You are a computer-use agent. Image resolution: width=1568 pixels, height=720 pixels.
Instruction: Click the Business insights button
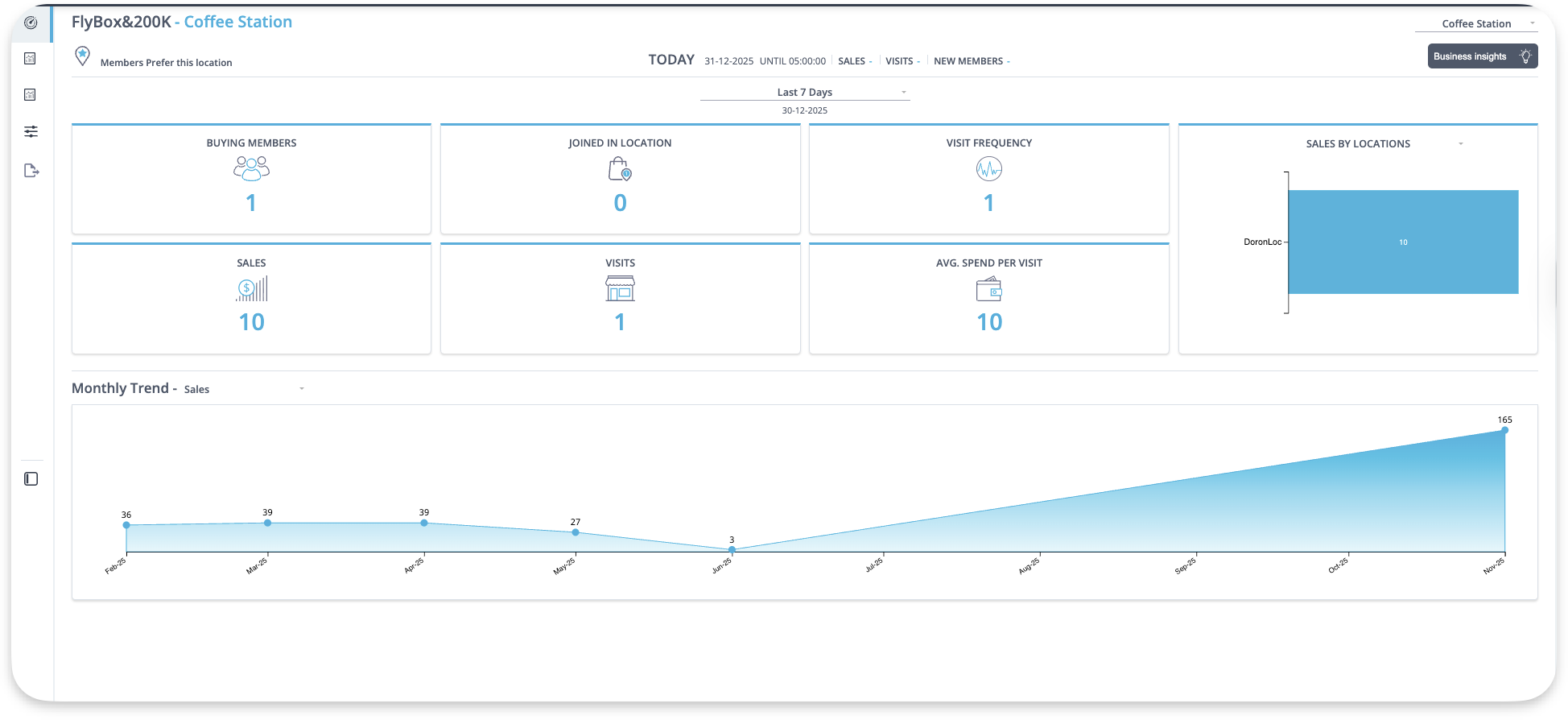[x=1482, y=56]
